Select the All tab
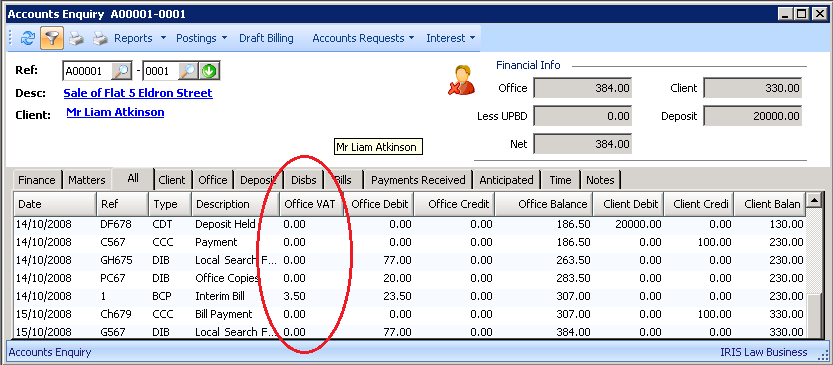833x365 pixels. [x=133, y=179]
